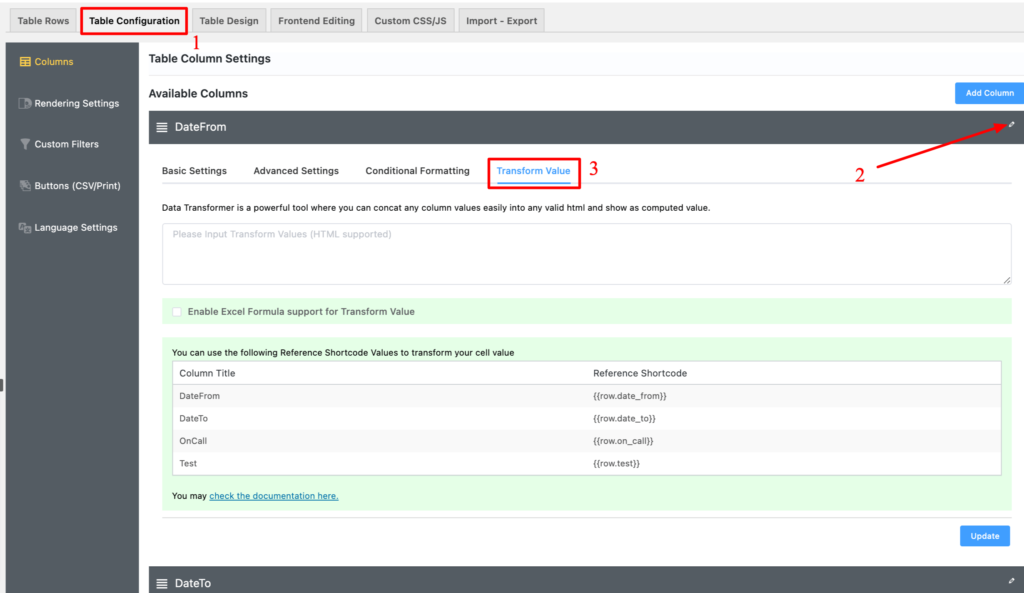Click the Custom Filters funnel icon

[x=26, y=144]
